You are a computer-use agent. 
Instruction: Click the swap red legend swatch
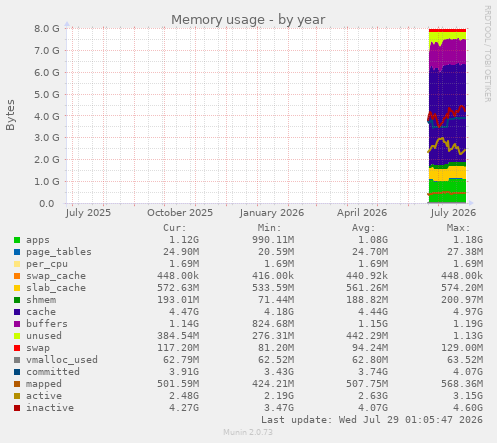[17, 348]
